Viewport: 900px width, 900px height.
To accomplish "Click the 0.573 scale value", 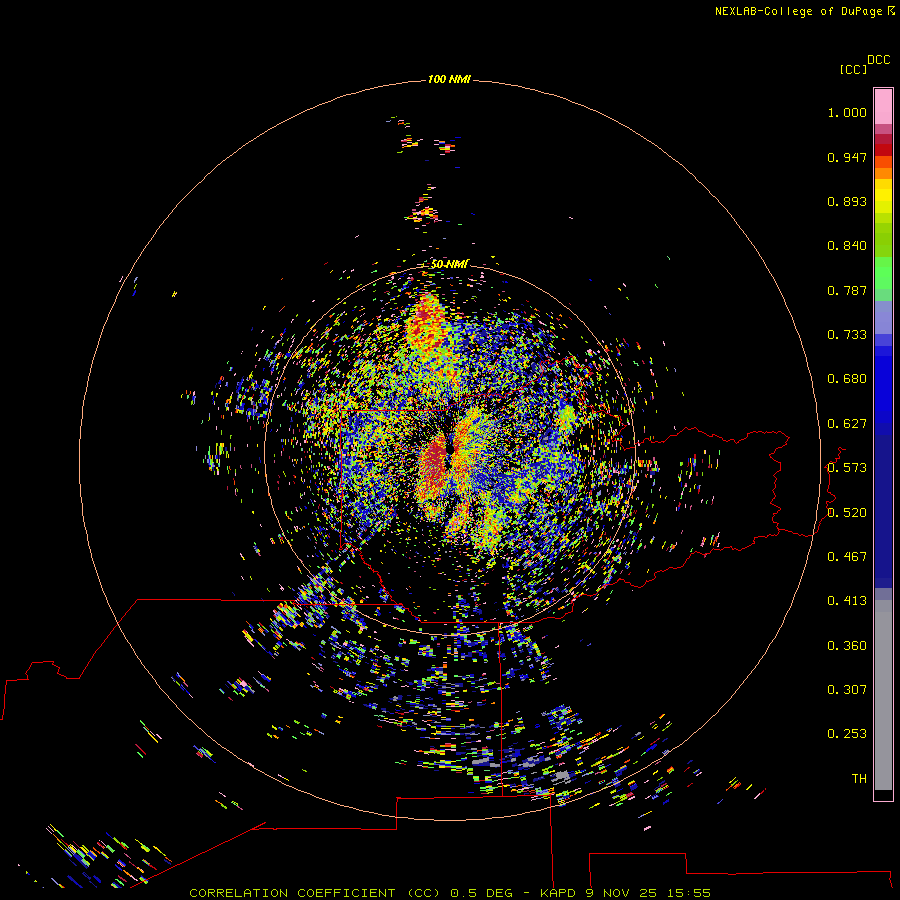I will [x=847, y=468].
